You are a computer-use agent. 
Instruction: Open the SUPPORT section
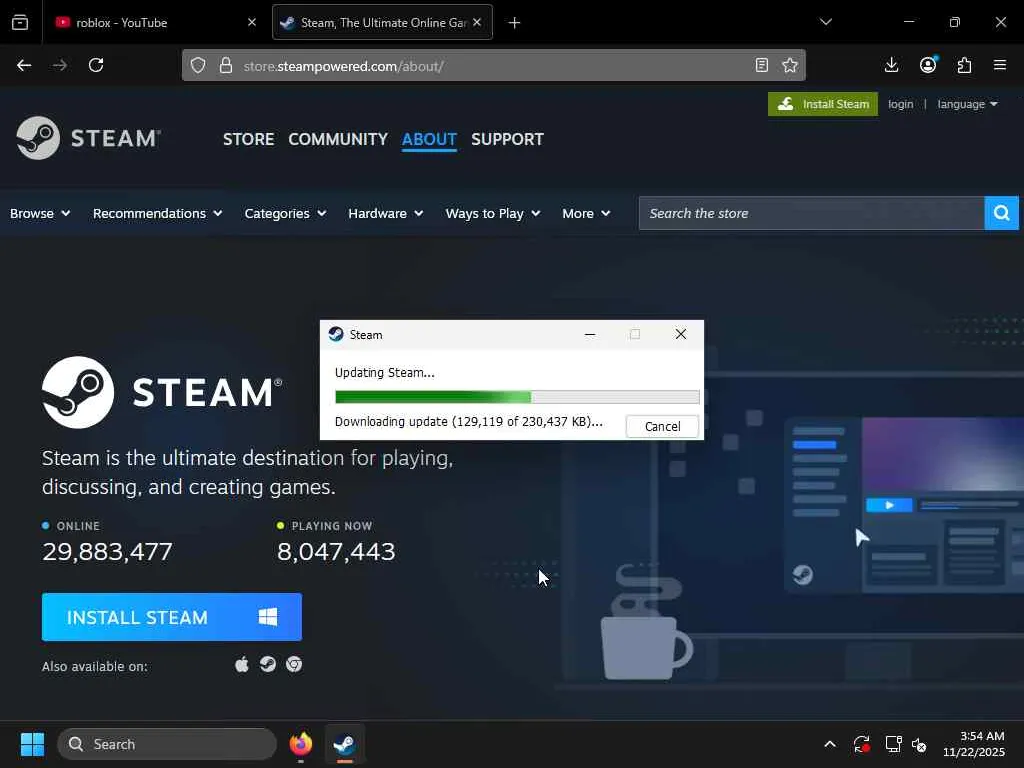pos(507,139)
